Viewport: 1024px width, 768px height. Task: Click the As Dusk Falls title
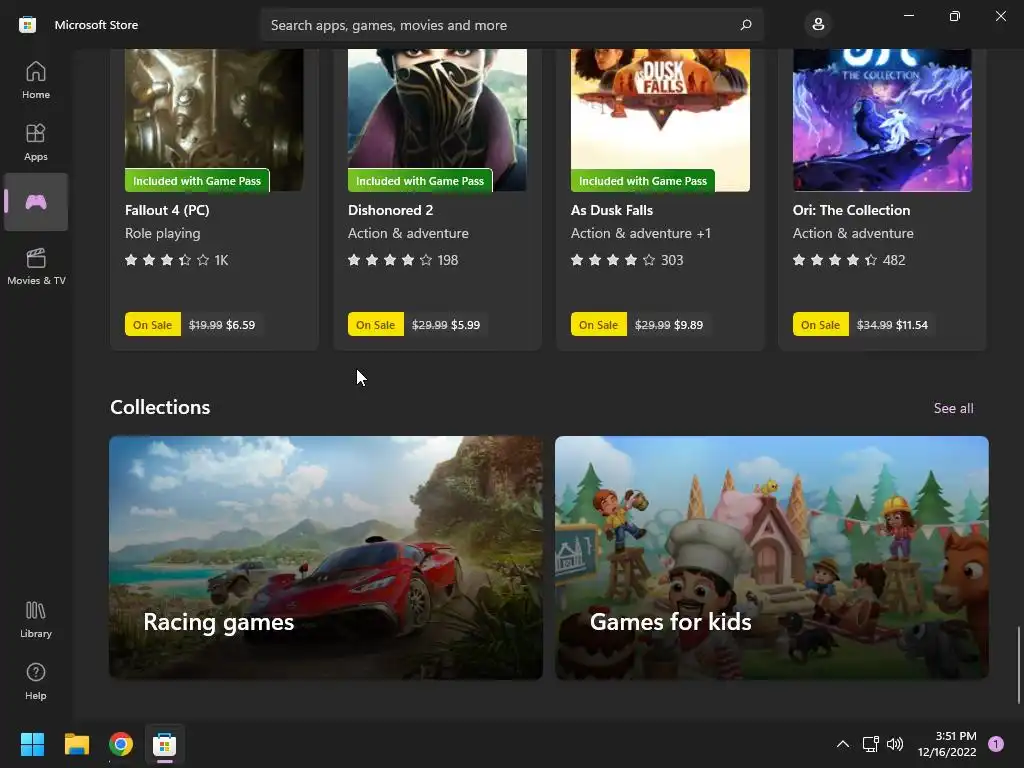point(612,210)
